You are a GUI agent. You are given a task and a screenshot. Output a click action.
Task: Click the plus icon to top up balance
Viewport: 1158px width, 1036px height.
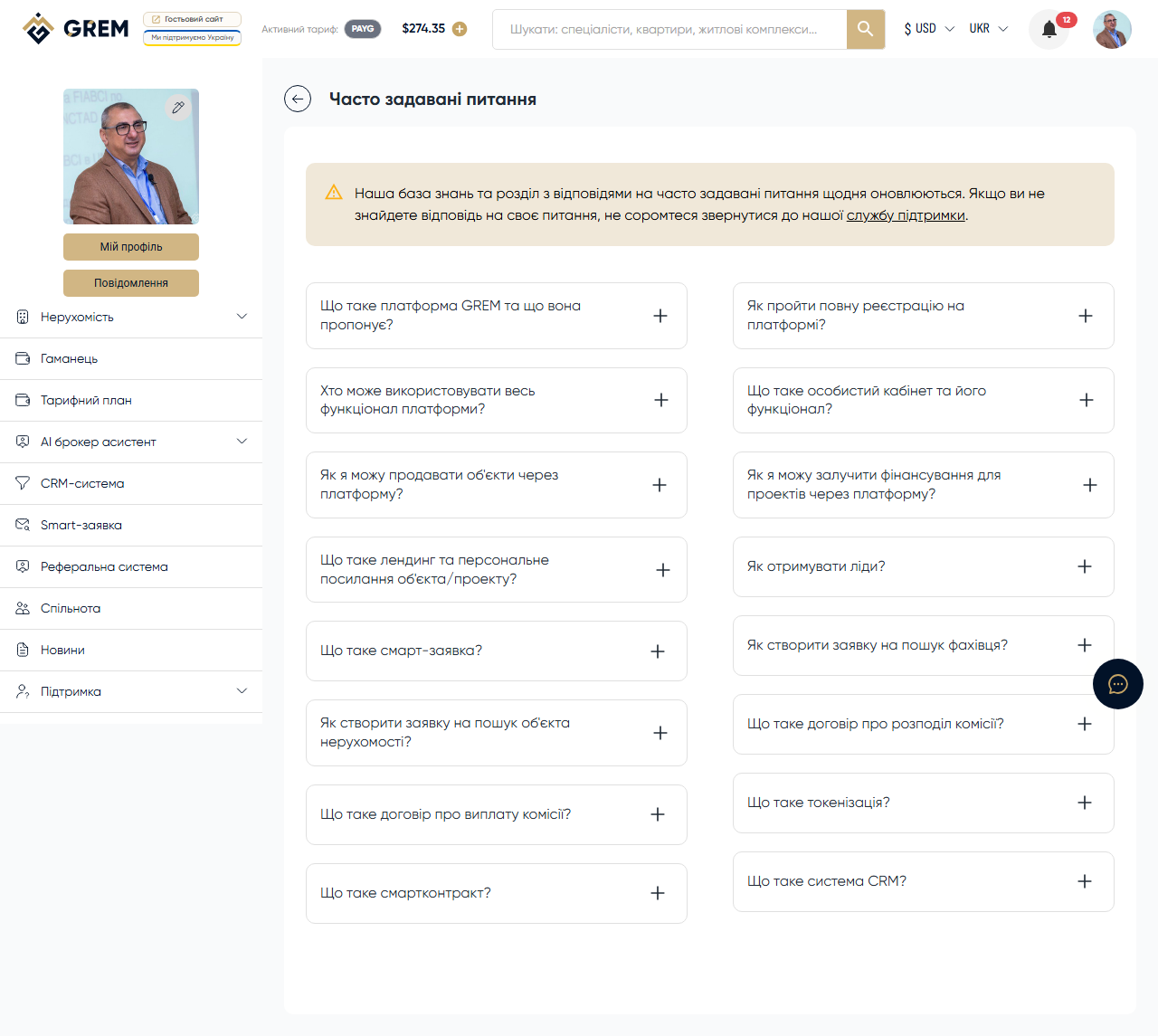tap(460, 29)
